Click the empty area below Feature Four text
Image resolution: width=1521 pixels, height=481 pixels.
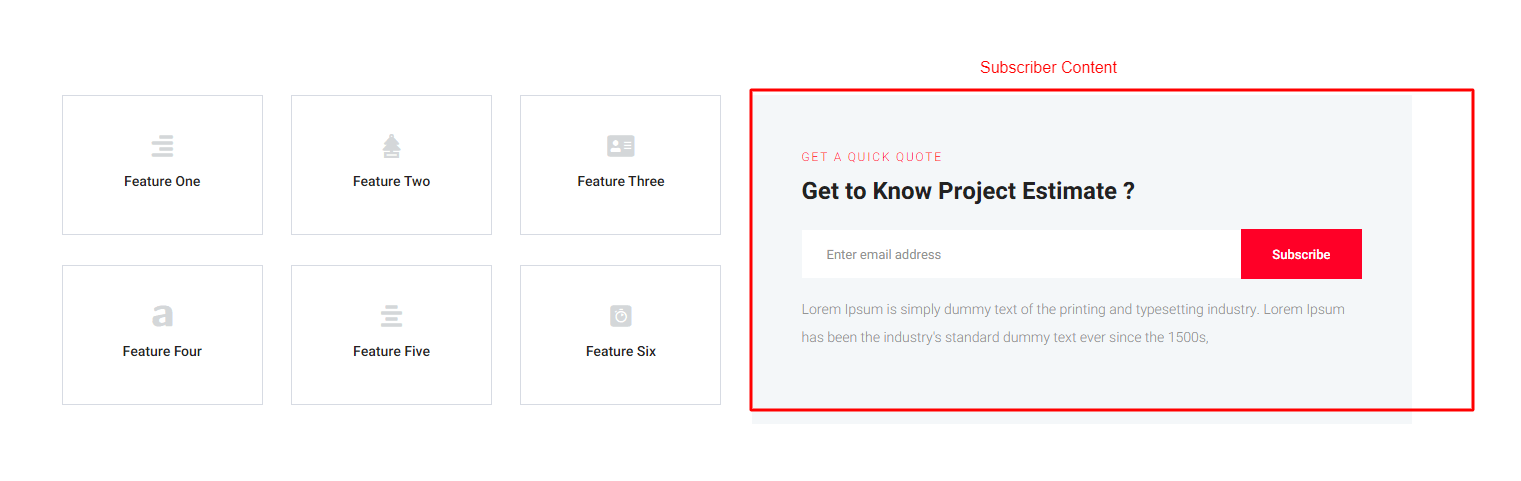[162, 383]
